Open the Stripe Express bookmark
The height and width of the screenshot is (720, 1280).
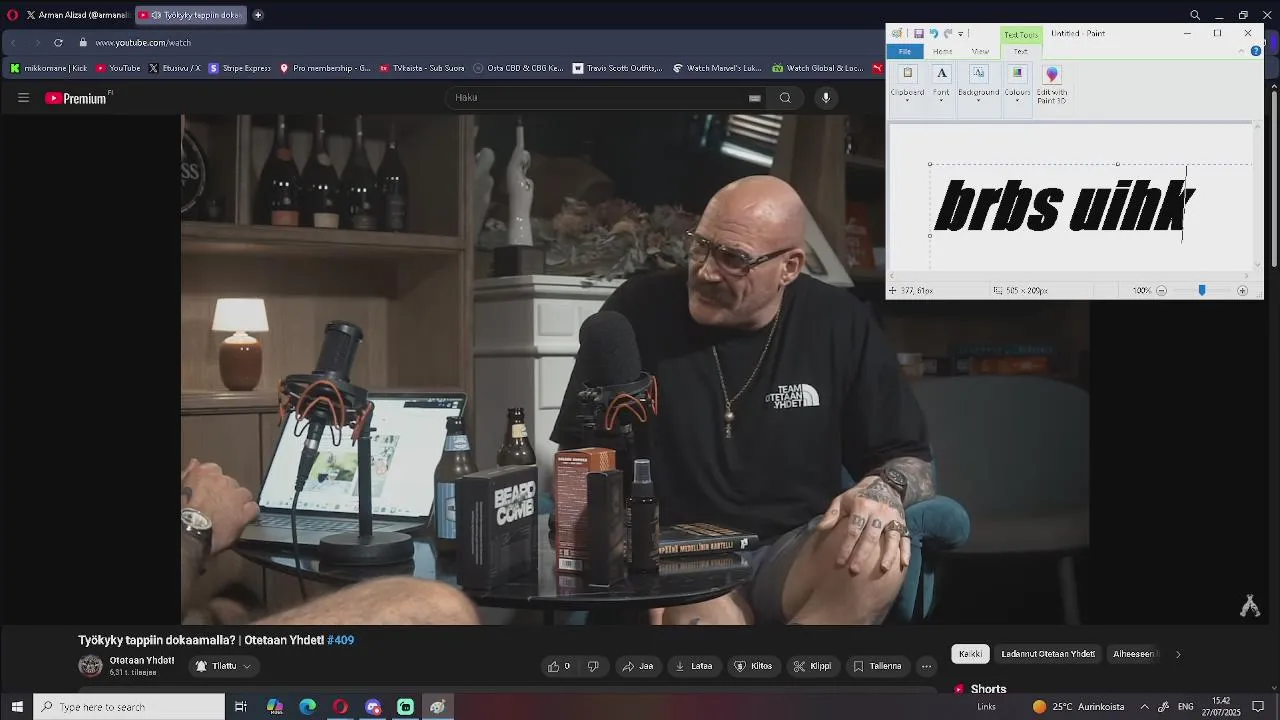(240, 68)
